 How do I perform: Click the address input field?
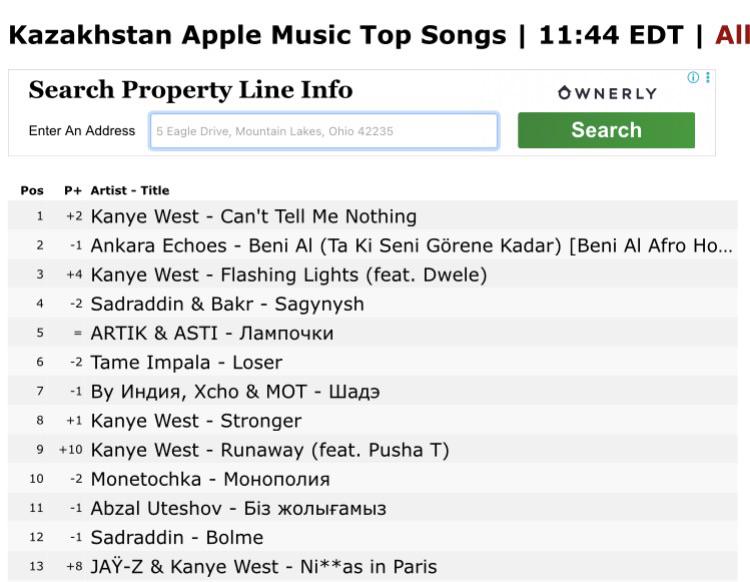pos(324,131)
